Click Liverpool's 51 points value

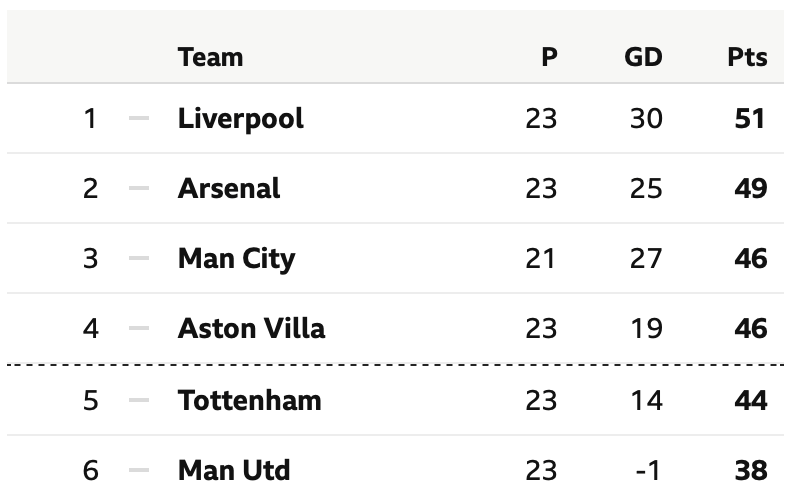tap(750, 119)
